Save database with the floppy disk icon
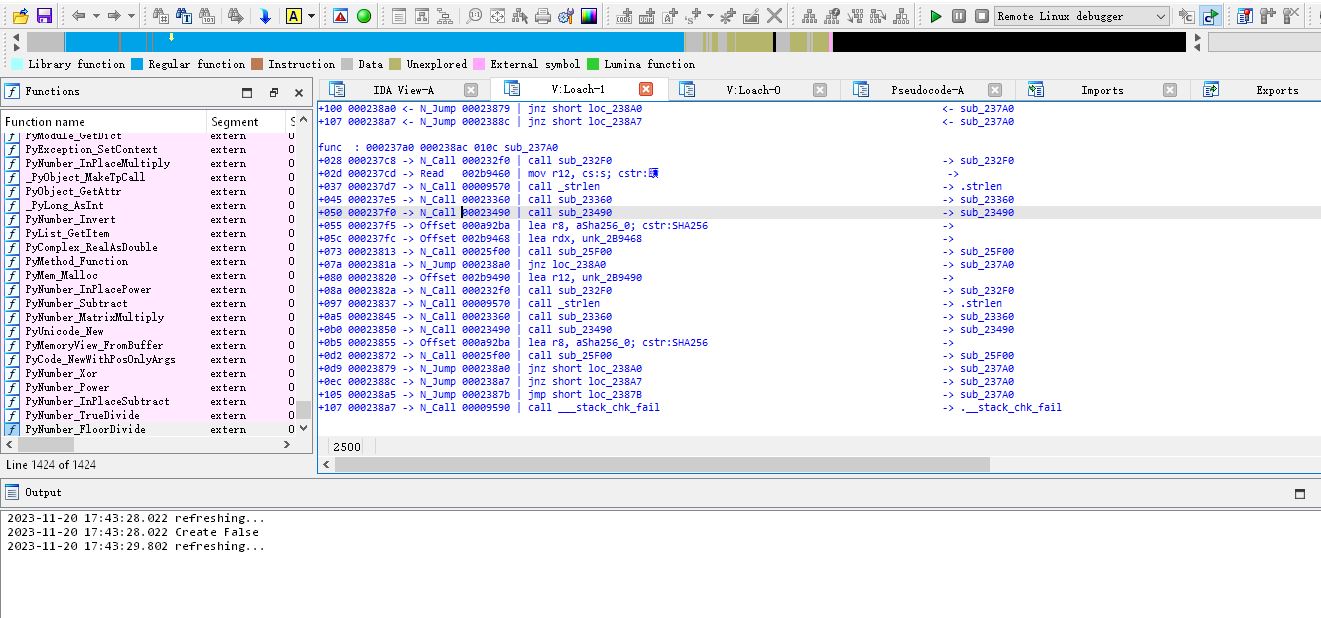The image size is (1321, 618). point(44,16)
